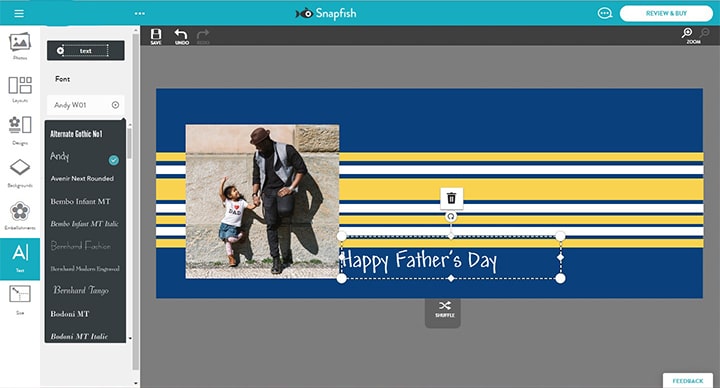The height and width of the screenshot is (388, 720).
Task: Click the side panel scrollbar
Action: (x=135, y=202)
